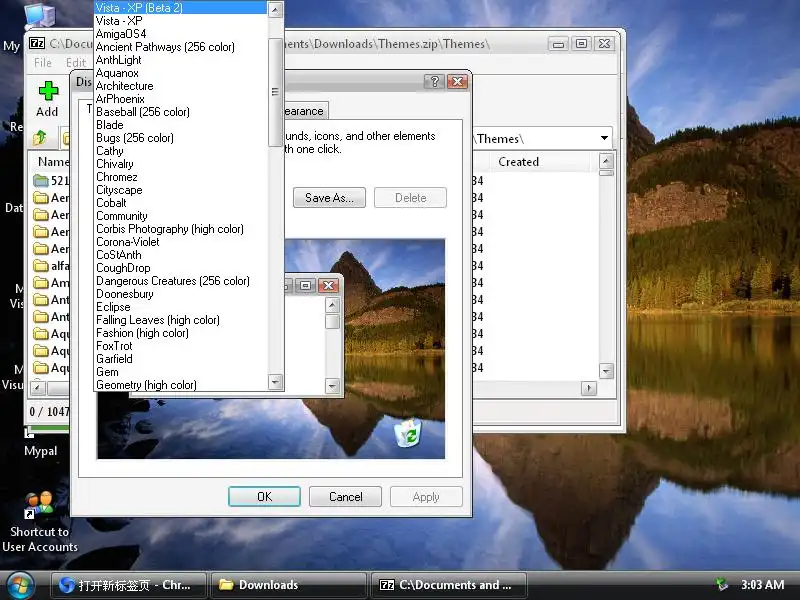Click the Recycle Bin icon in the theme preview
This screenshot has width=800, height=600.
point(408,433)
